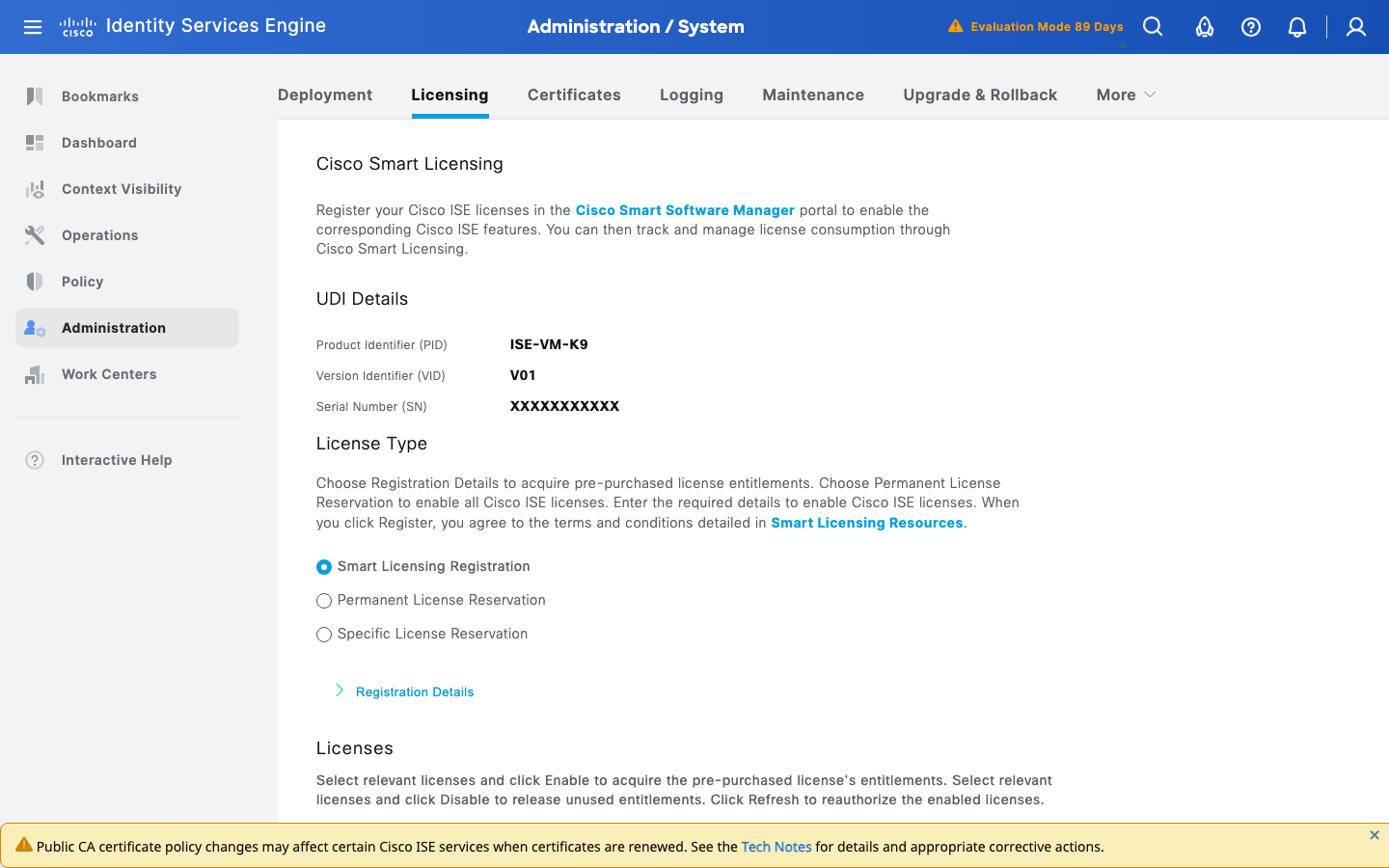
Task: Show notifications bell
Action: click(x=1297, y=27)
